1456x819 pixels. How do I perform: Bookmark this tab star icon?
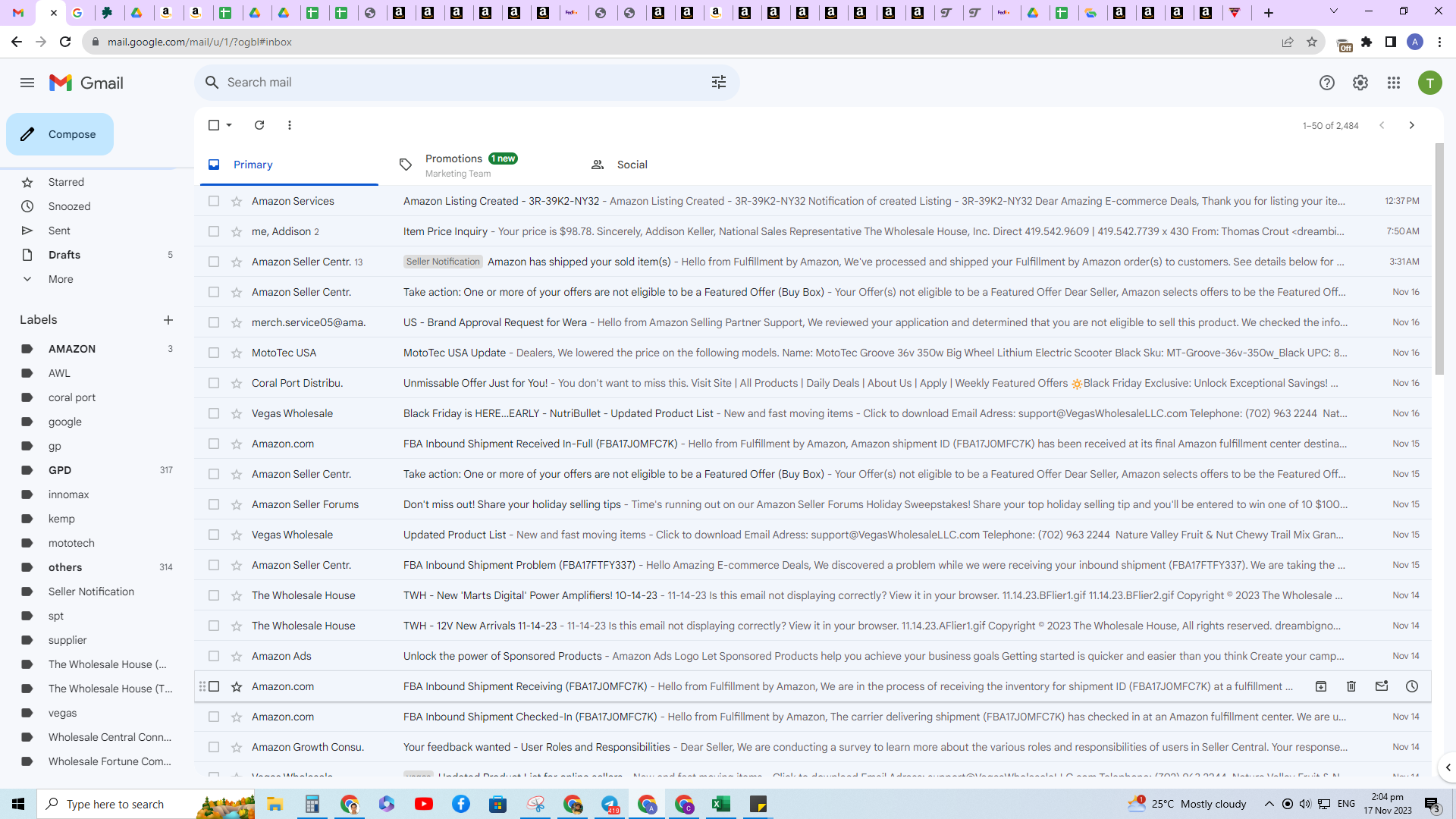pyautogui.click(x=1312, y=42)
